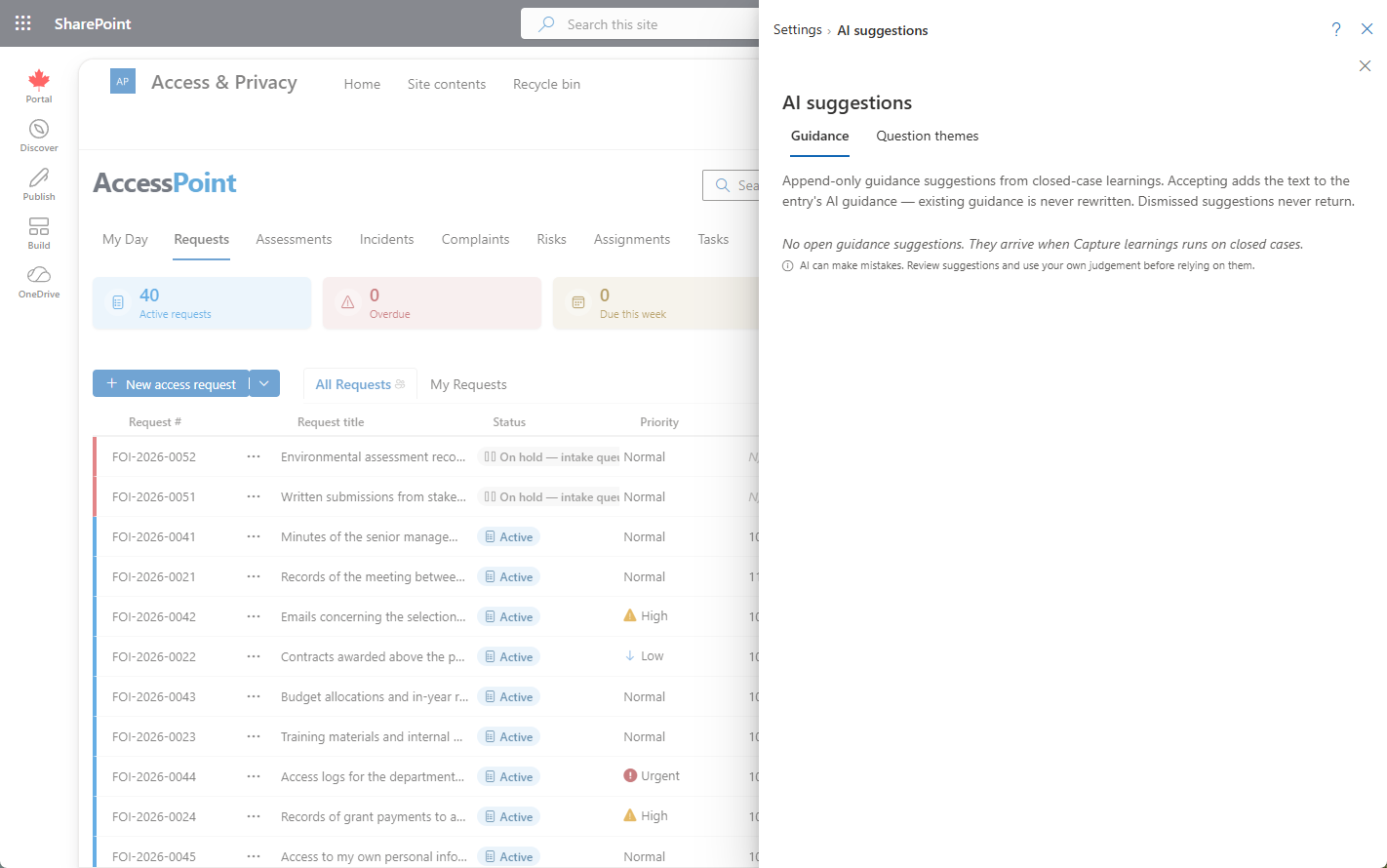Open the Incidents tab
The width and height of the screenshot is (1387, 868).
386,239
